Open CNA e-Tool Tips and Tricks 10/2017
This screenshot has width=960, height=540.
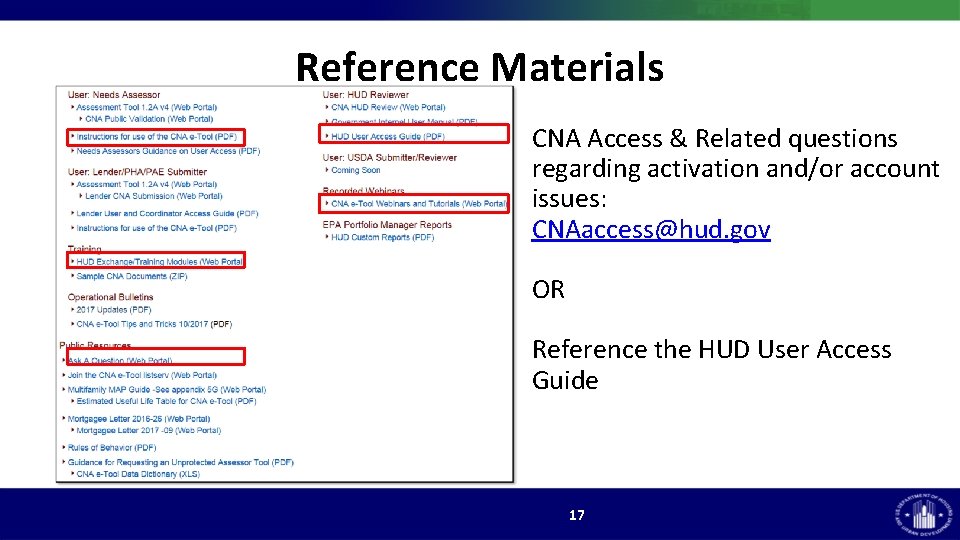(154, 324)
